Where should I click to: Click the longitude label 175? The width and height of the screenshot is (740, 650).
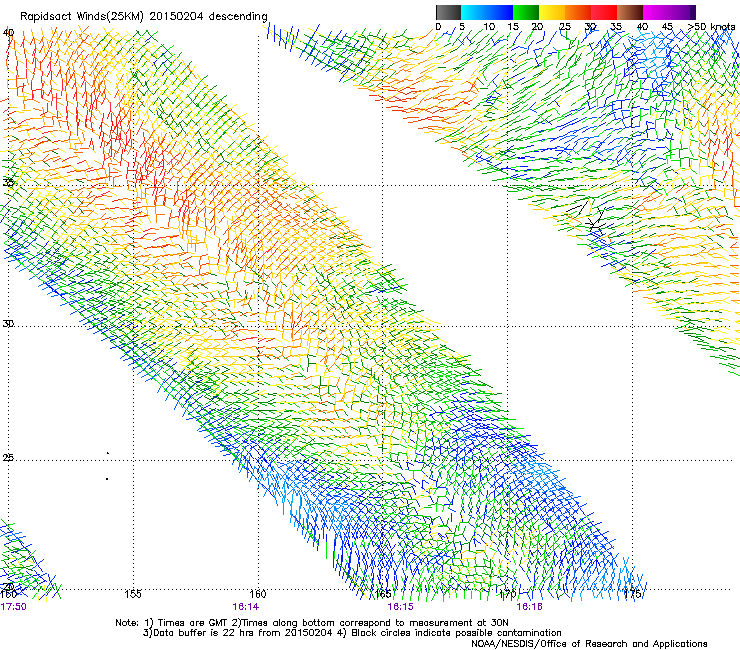632,594
